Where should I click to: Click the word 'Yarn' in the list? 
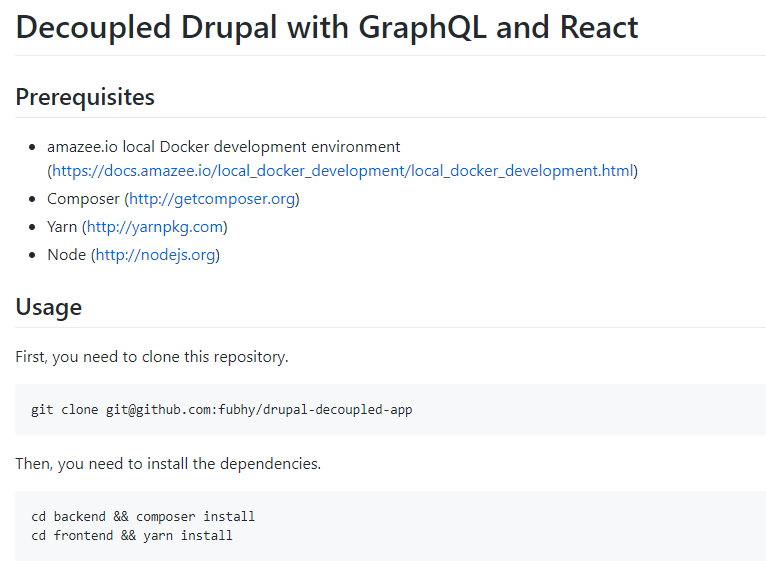(x=62, y=227)
